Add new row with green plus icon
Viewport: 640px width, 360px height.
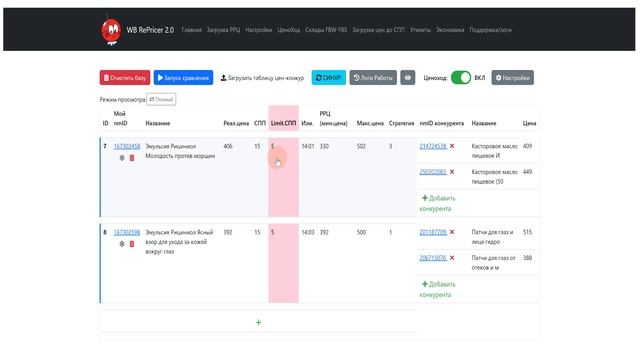(x=258, y=322)
